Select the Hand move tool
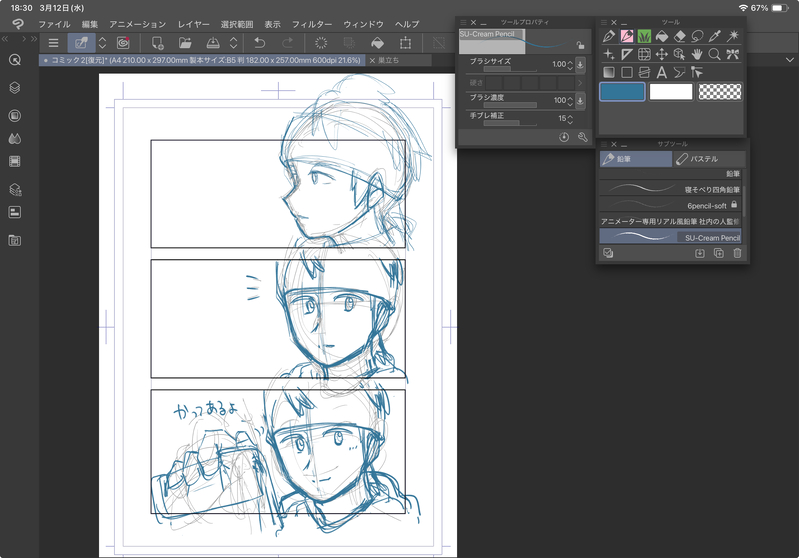The width and height of the screenshot is (799, 558). (x=697, y=54)
